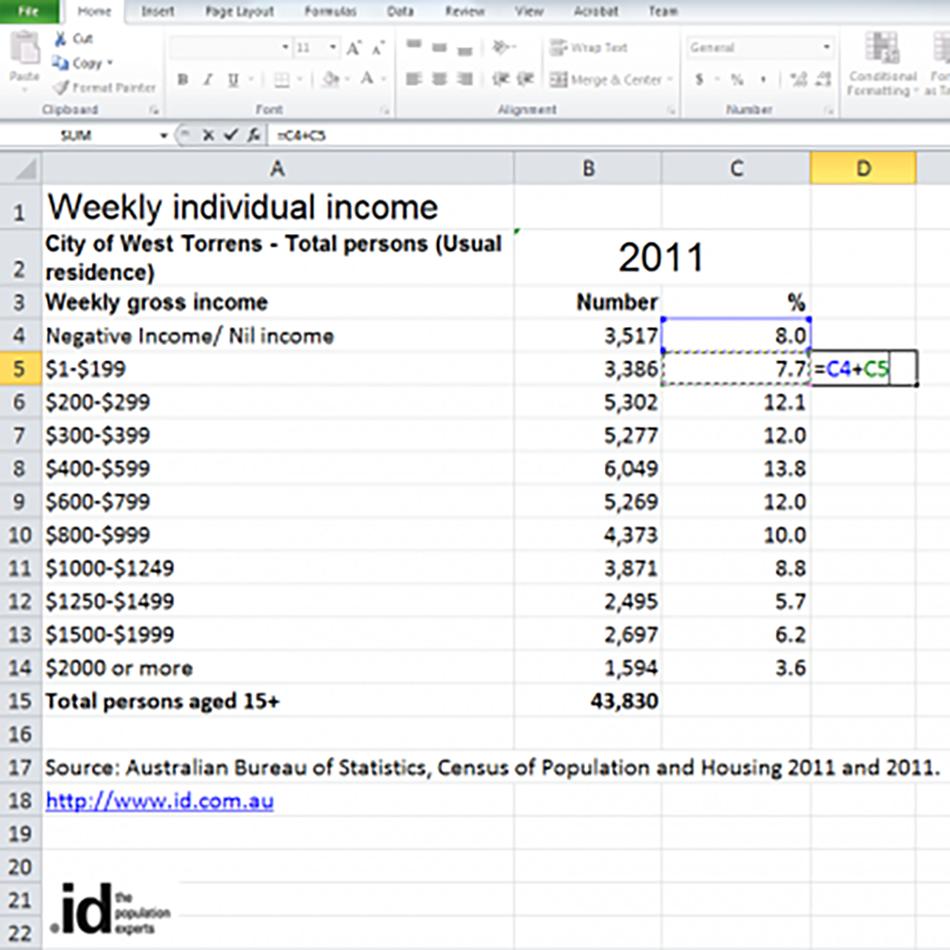Screen dimensions: 950x950
Task: Increase font size with Grow Font
Action: coord(354,48)
